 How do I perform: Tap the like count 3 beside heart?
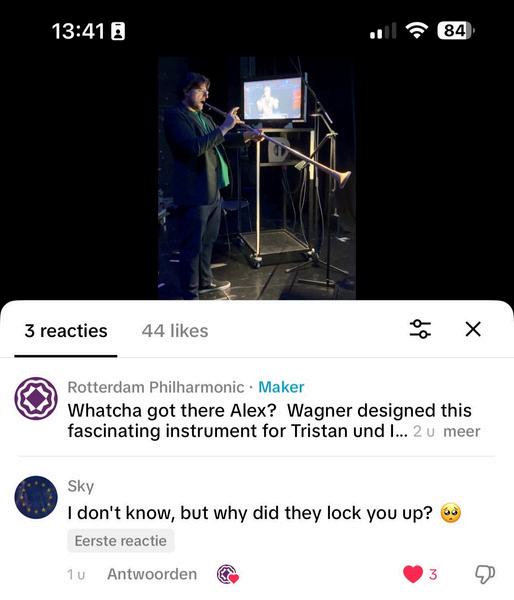(x=433, y=574)
